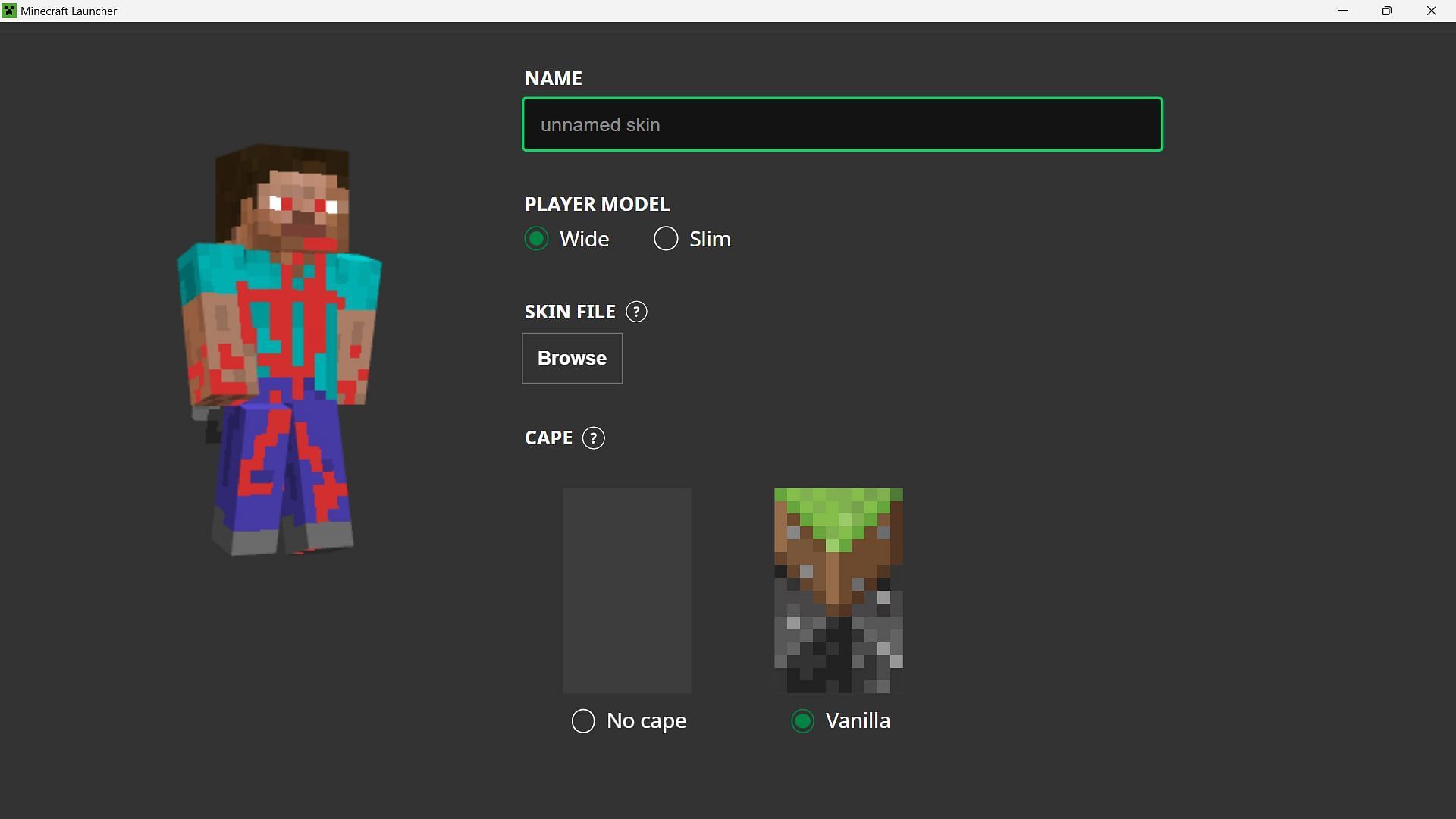Click the unnamed skin name input field

coord(842,124)
